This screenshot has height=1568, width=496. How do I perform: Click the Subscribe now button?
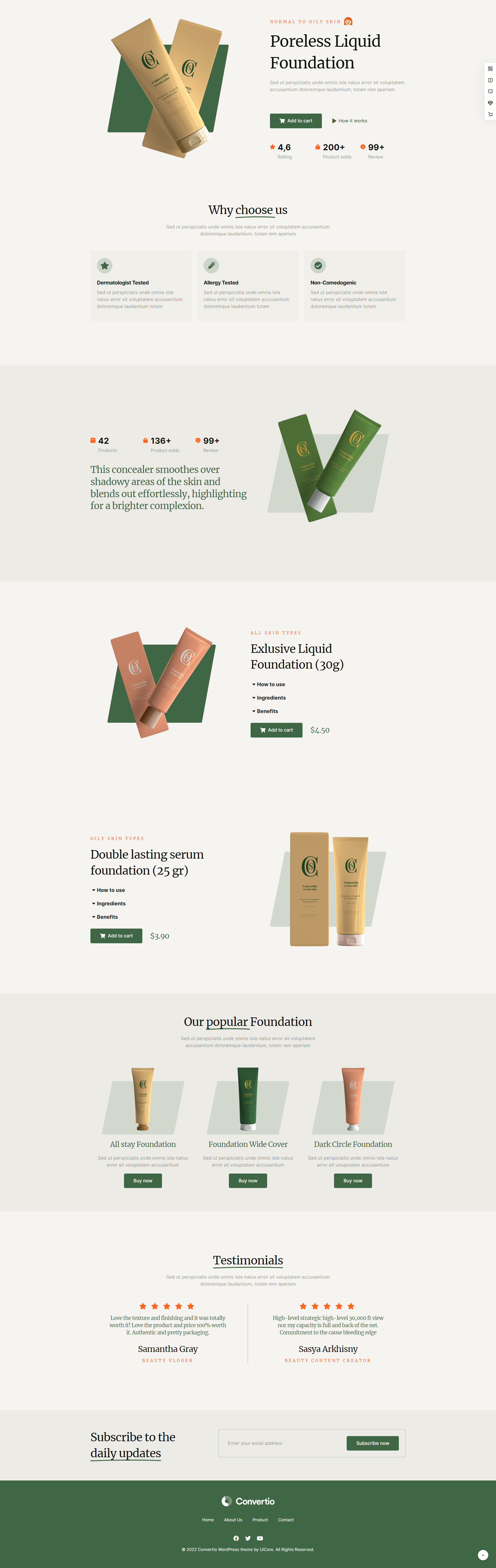click(x=372, y=1443)
